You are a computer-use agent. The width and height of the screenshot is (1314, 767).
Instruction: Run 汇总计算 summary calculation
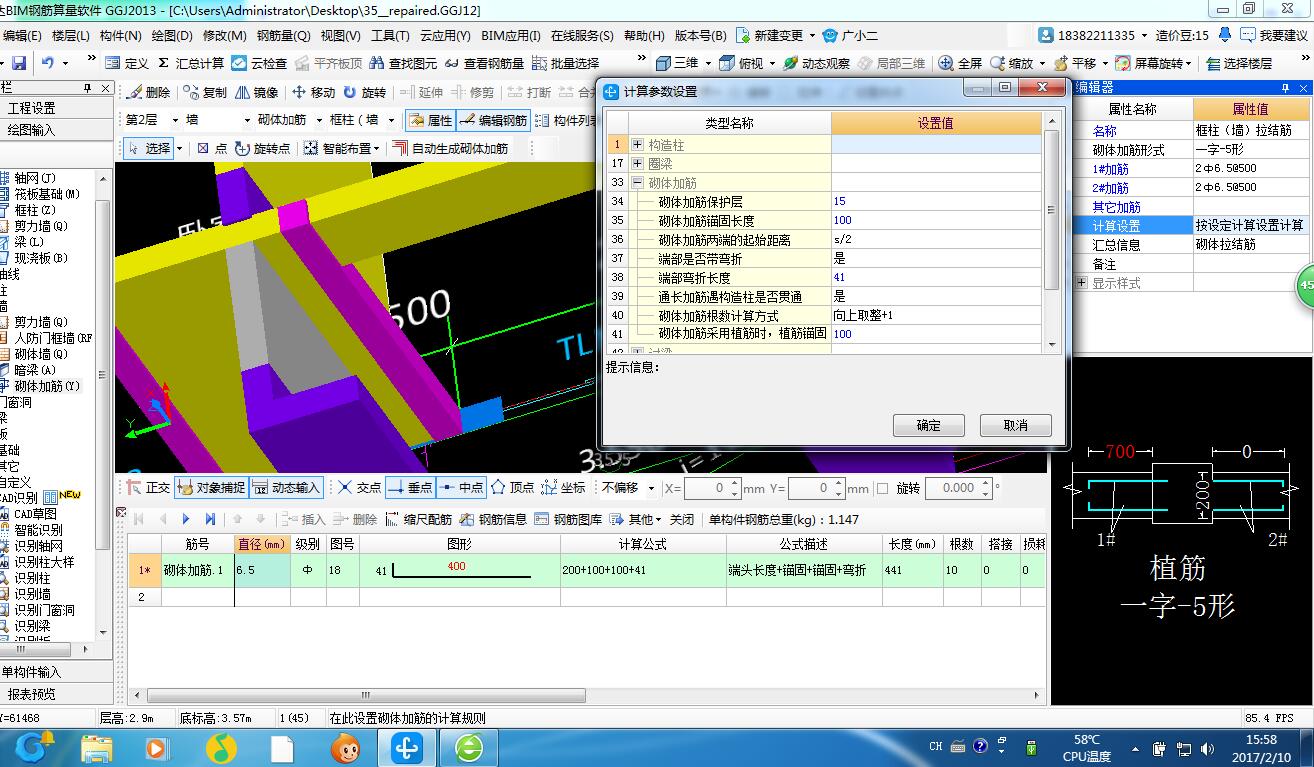(191, 63)
